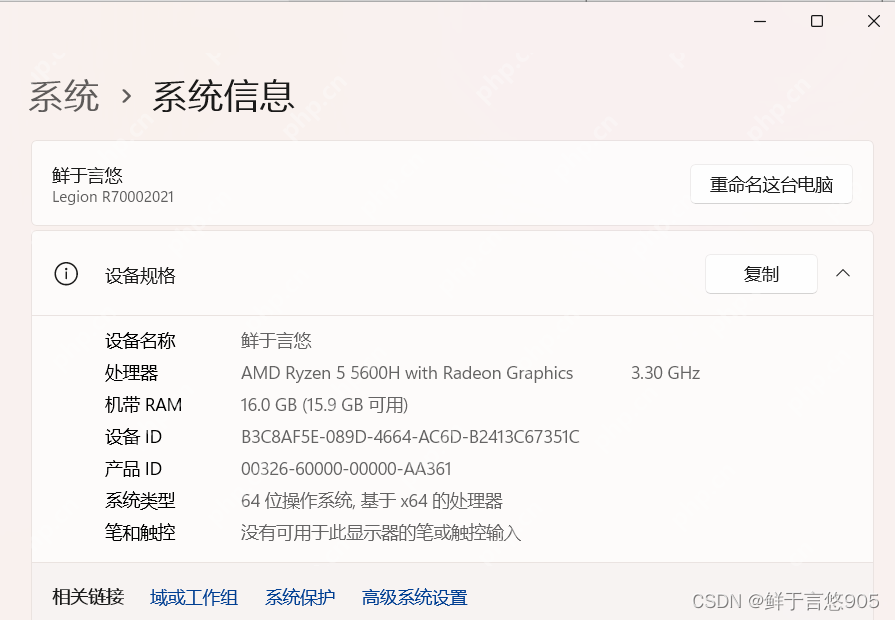Click the 设备规格 section header text
This screenshot has width=895, height=620.
140,276
